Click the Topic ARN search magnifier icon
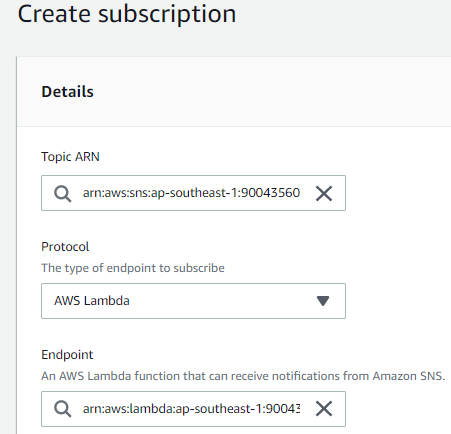The image size is (451, 434). pos(63,193)
